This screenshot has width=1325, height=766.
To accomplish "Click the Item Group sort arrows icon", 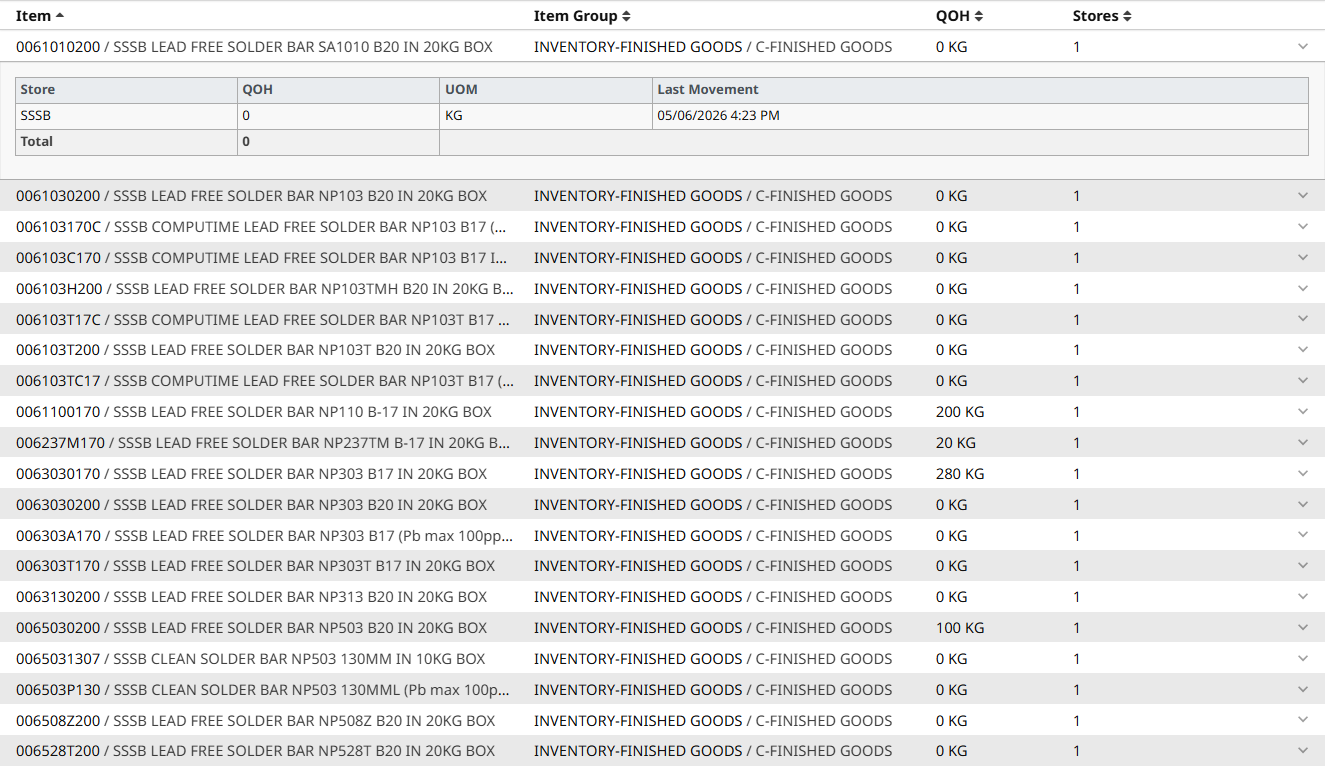I will click(x=626, y=16).
